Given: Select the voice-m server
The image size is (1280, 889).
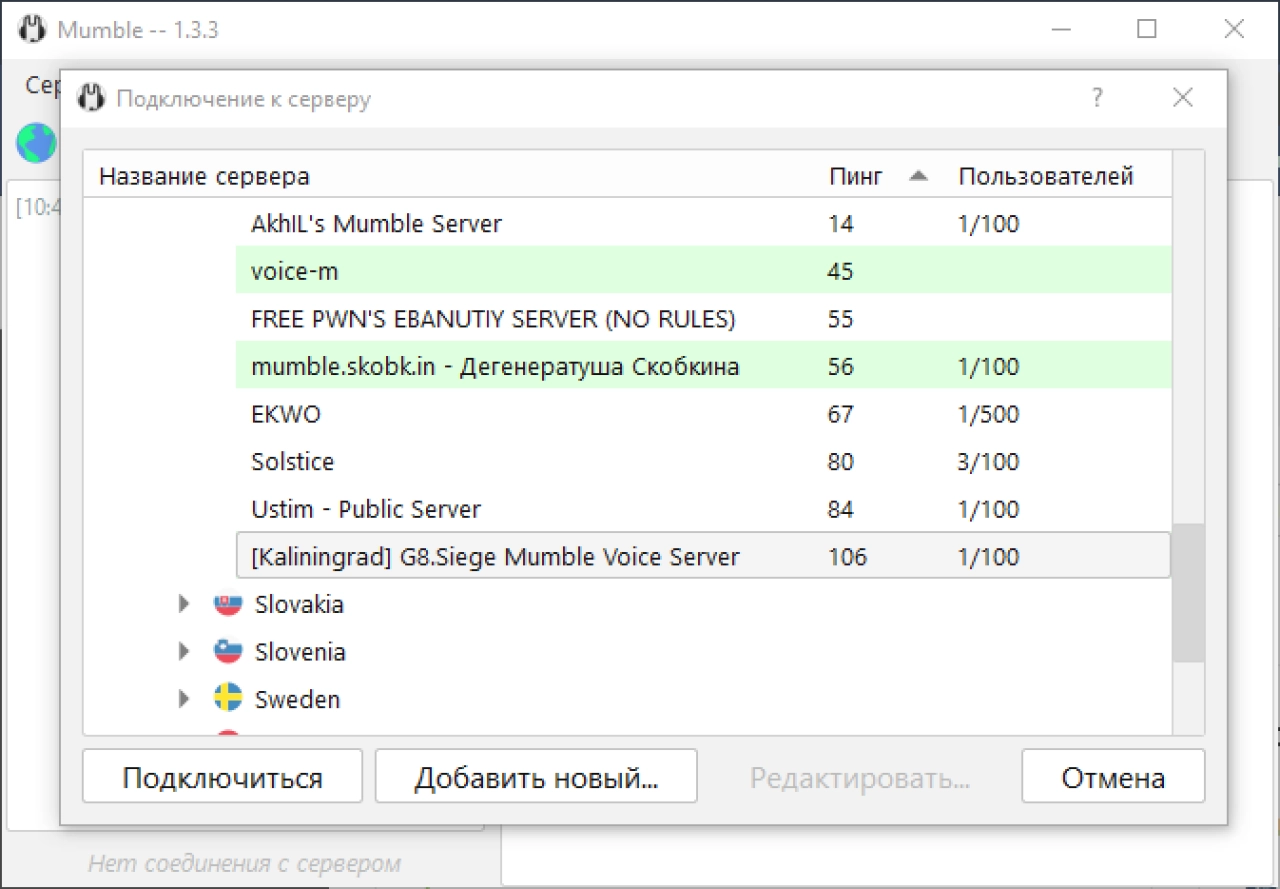Looking at the screenshot, I should coord(703,271).
